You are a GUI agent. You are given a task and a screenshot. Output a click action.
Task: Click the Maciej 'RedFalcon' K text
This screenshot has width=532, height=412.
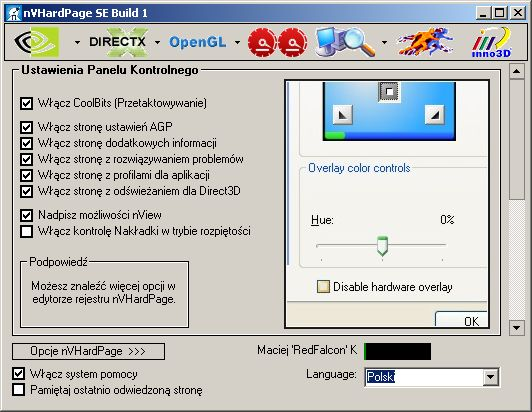click(307, 350)
